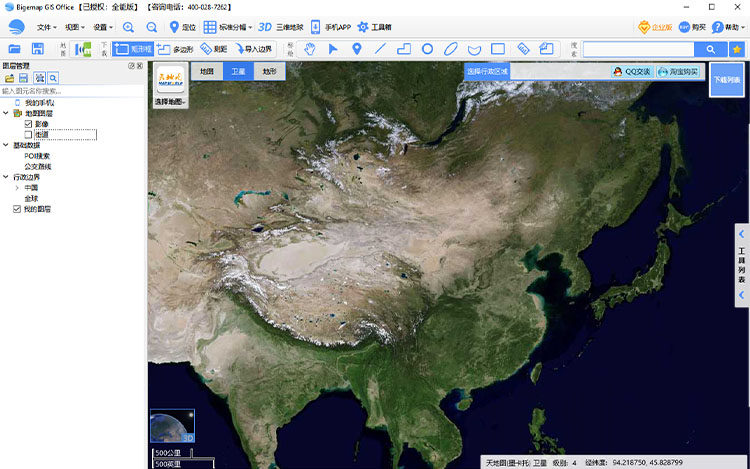Click the open folder icon in toolbar
The width and height of the screenshot is (750, 469).
pyautogui.click(x=14, y=49)
